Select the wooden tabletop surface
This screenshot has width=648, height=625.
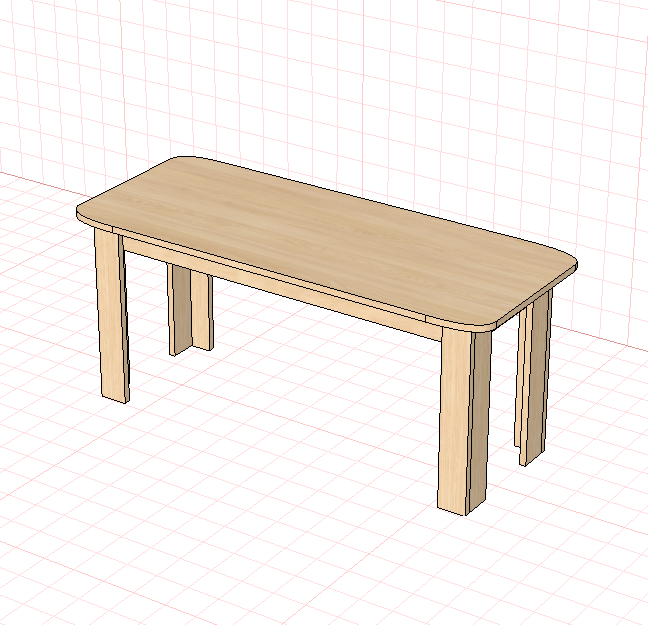326,243
